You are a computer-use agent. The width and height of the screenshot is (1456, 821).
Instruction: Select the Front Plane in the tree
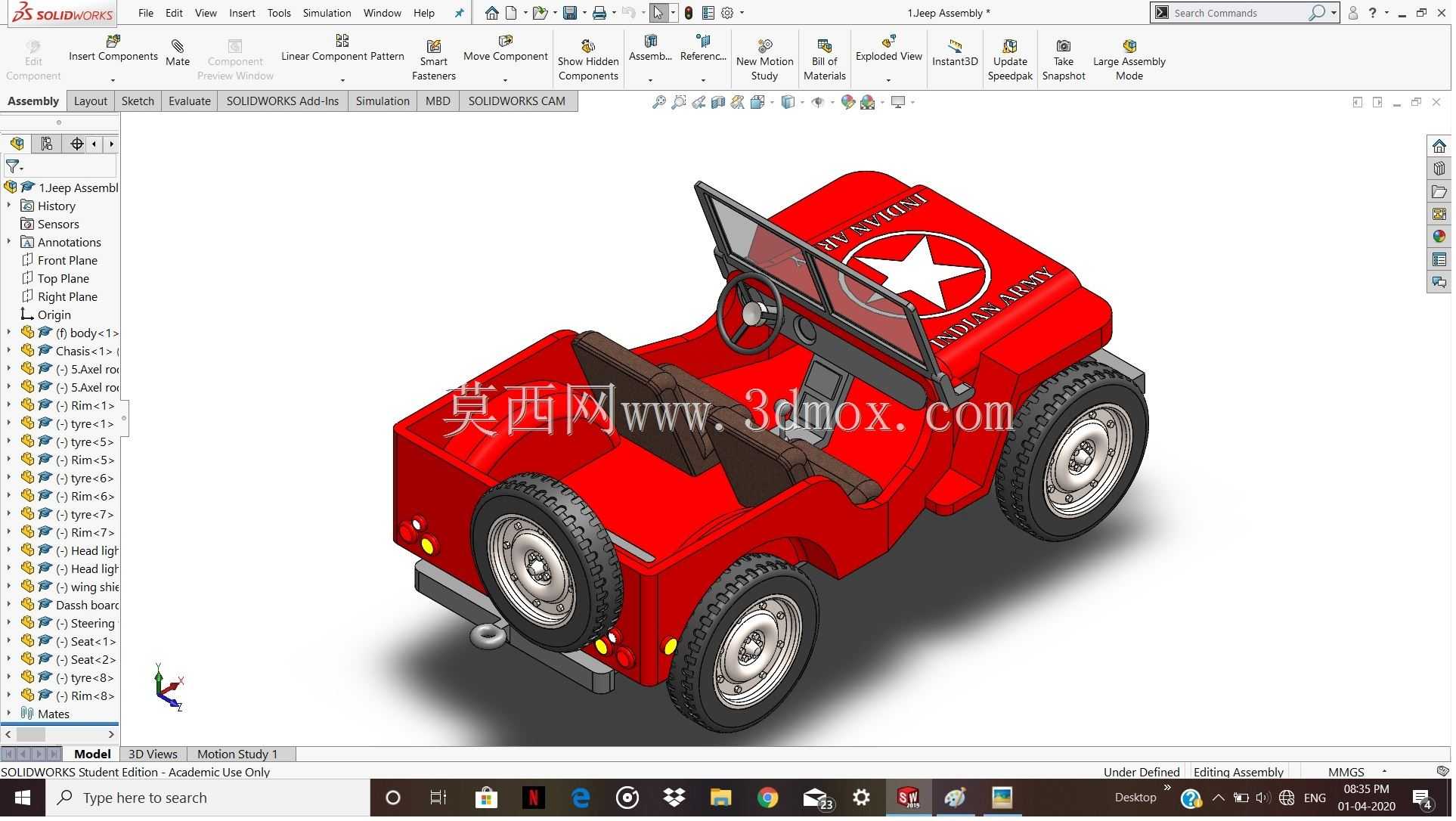coord(67,260)
